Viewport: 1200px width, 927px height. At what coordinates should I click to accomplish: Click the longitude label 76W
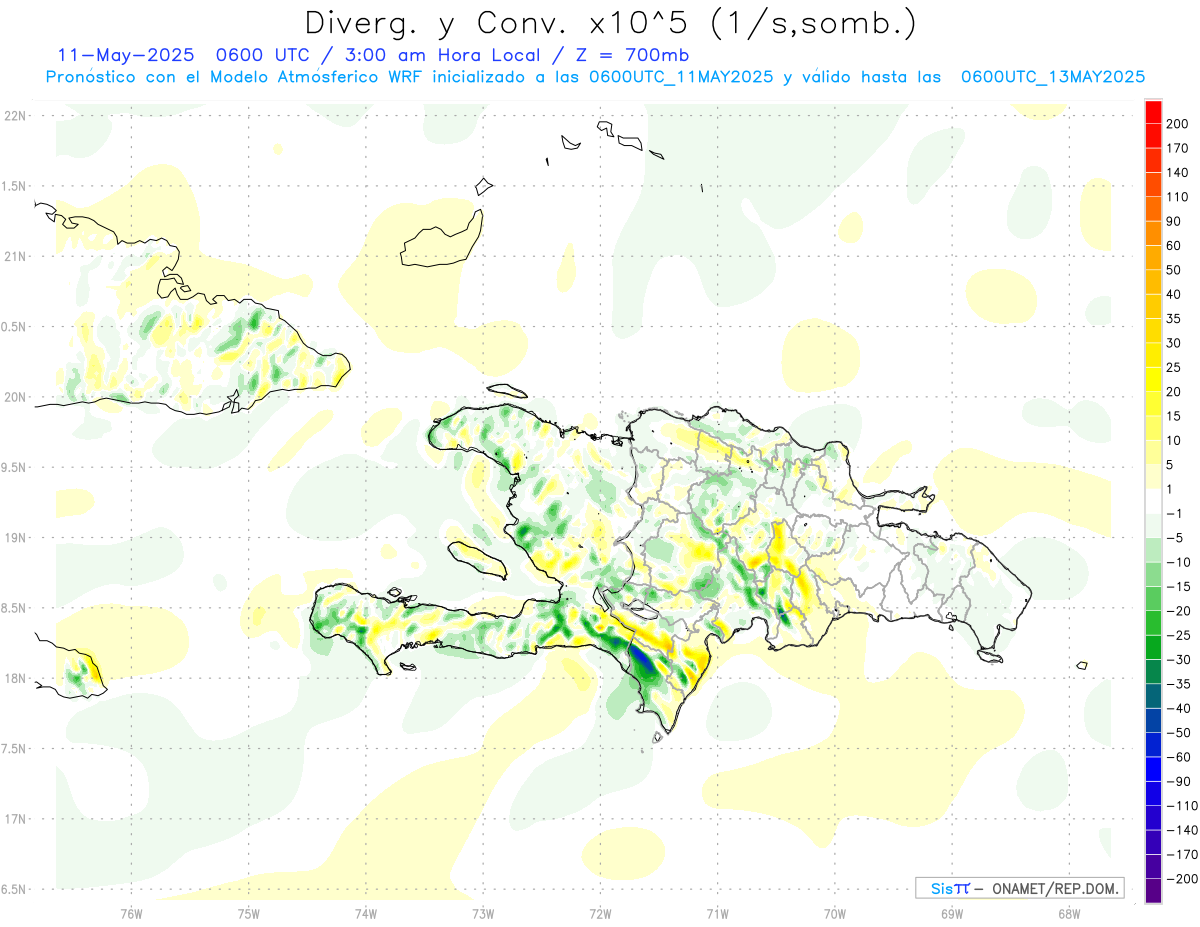pyautogui.click(x=131, y=913)
